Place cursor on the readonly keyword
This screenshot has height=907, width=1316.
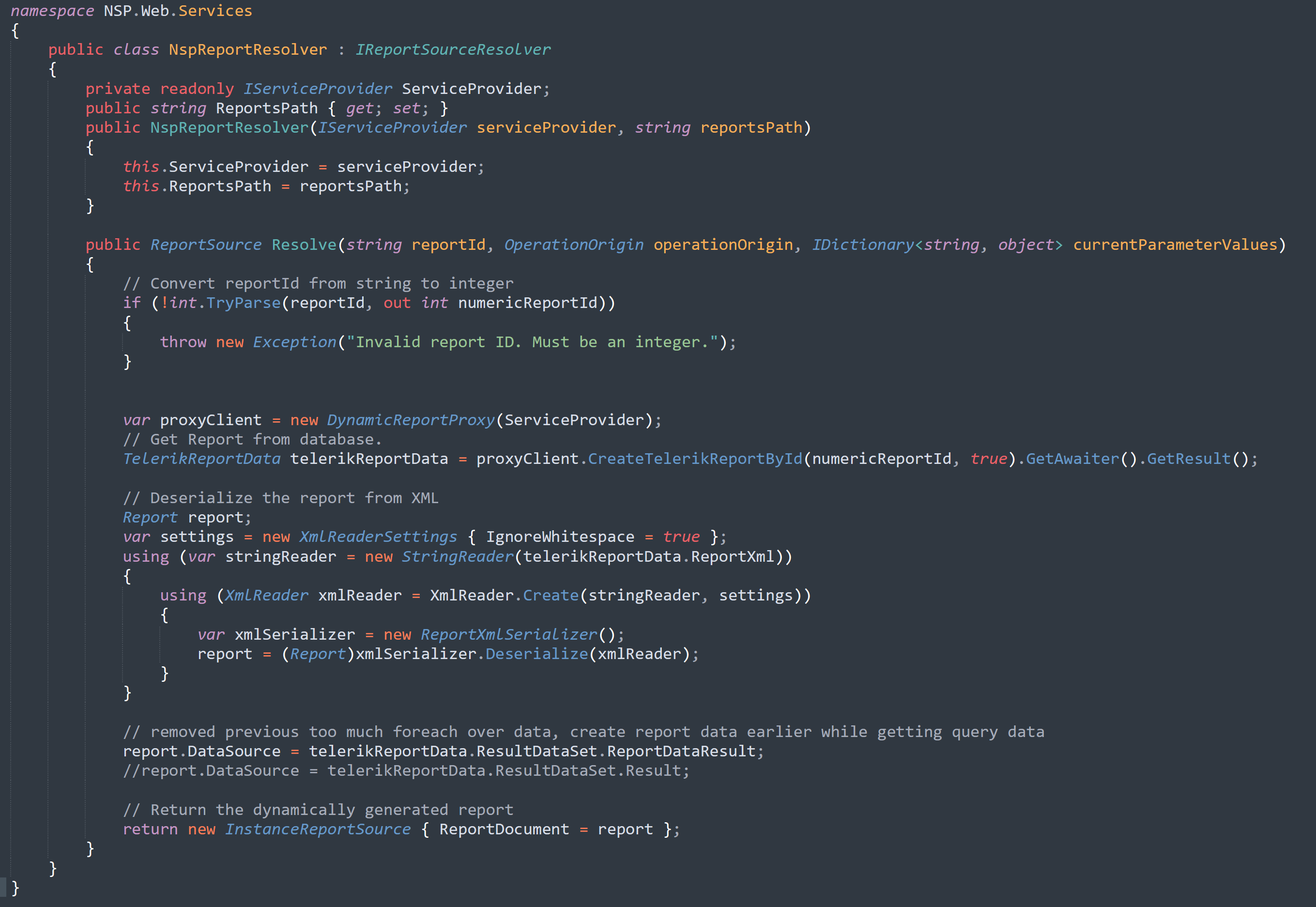(x=197, y=89)
